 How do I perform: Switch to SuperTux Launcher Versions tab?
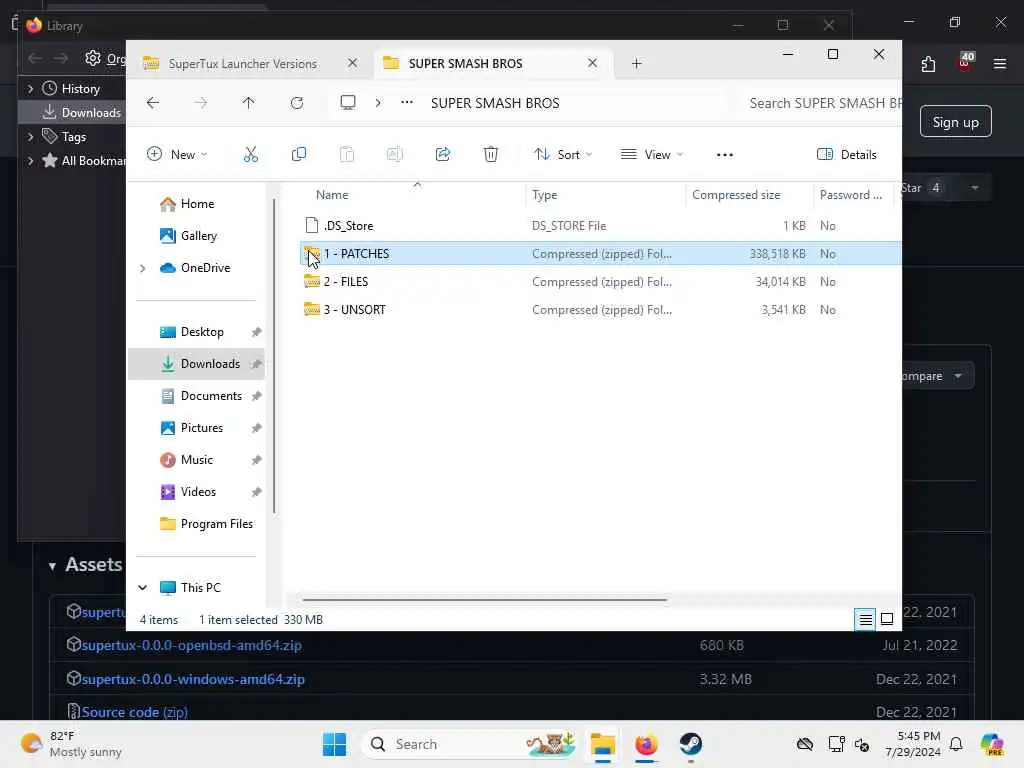point(242,63)
